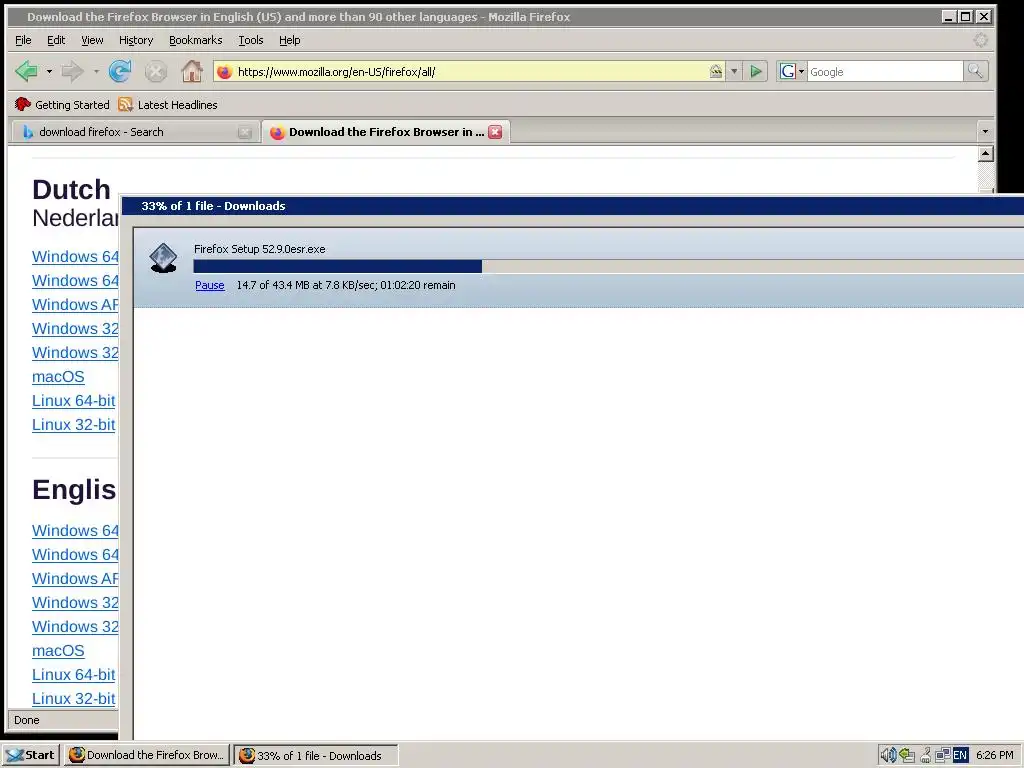Select the Download the Firefox Browser tab

pos(386,132)
